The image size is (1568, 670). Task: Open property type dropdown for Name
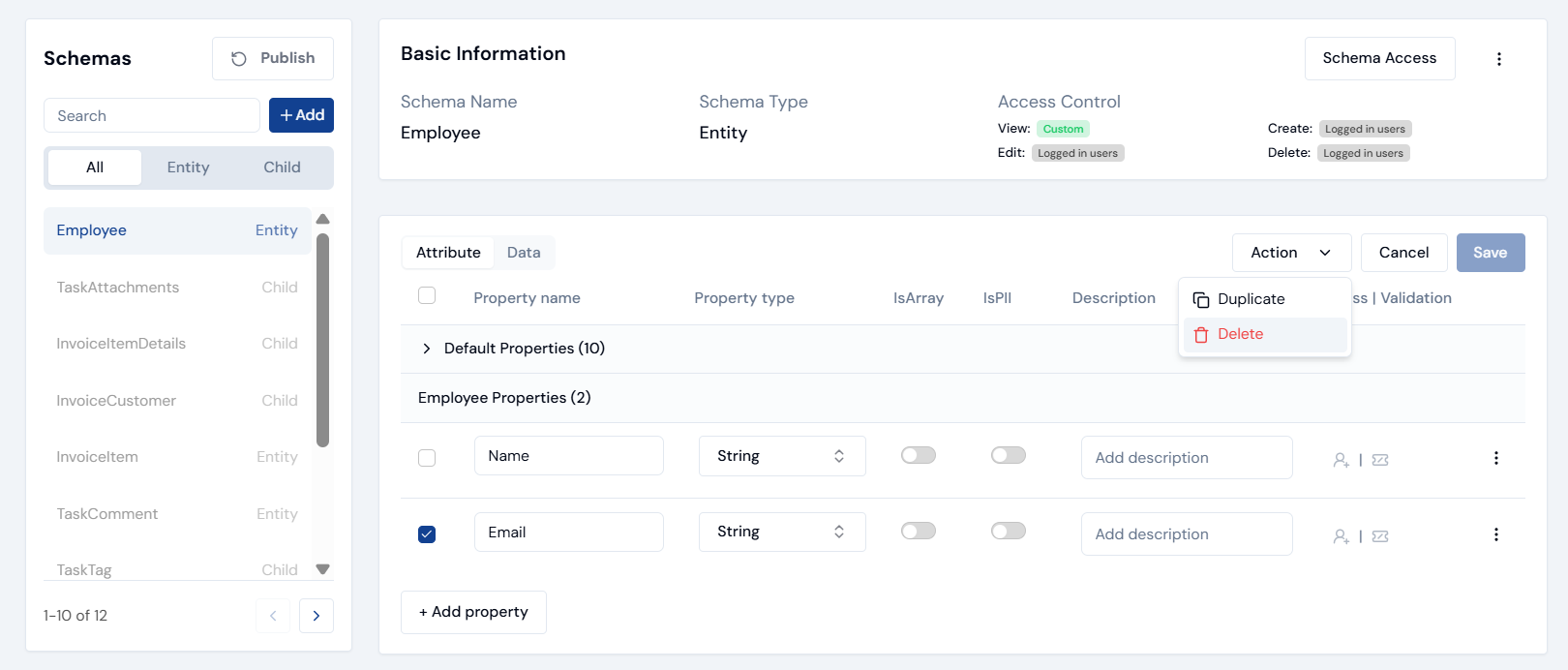pos(781,456)
